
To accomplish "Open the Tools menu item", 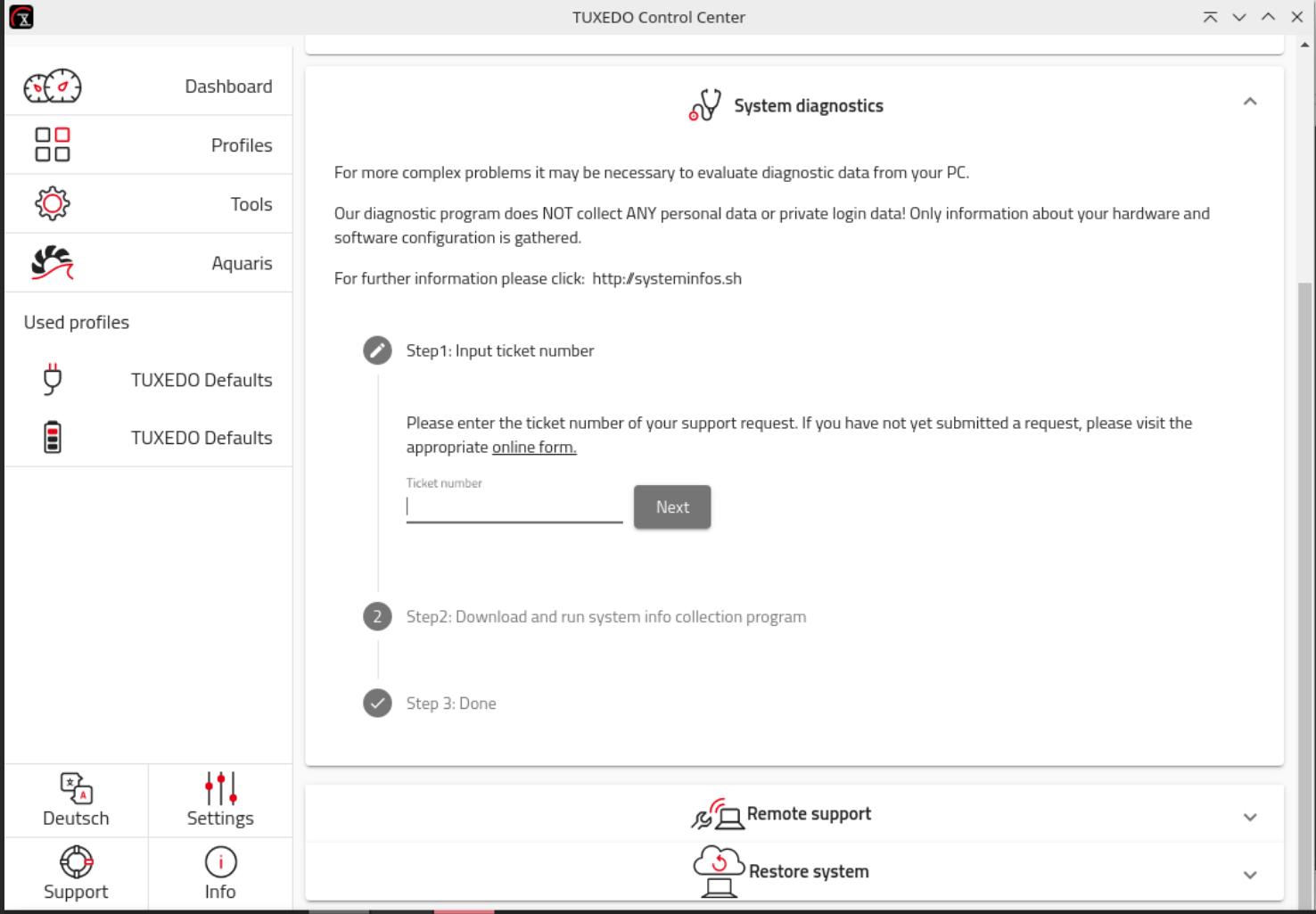I will (148, 203).
